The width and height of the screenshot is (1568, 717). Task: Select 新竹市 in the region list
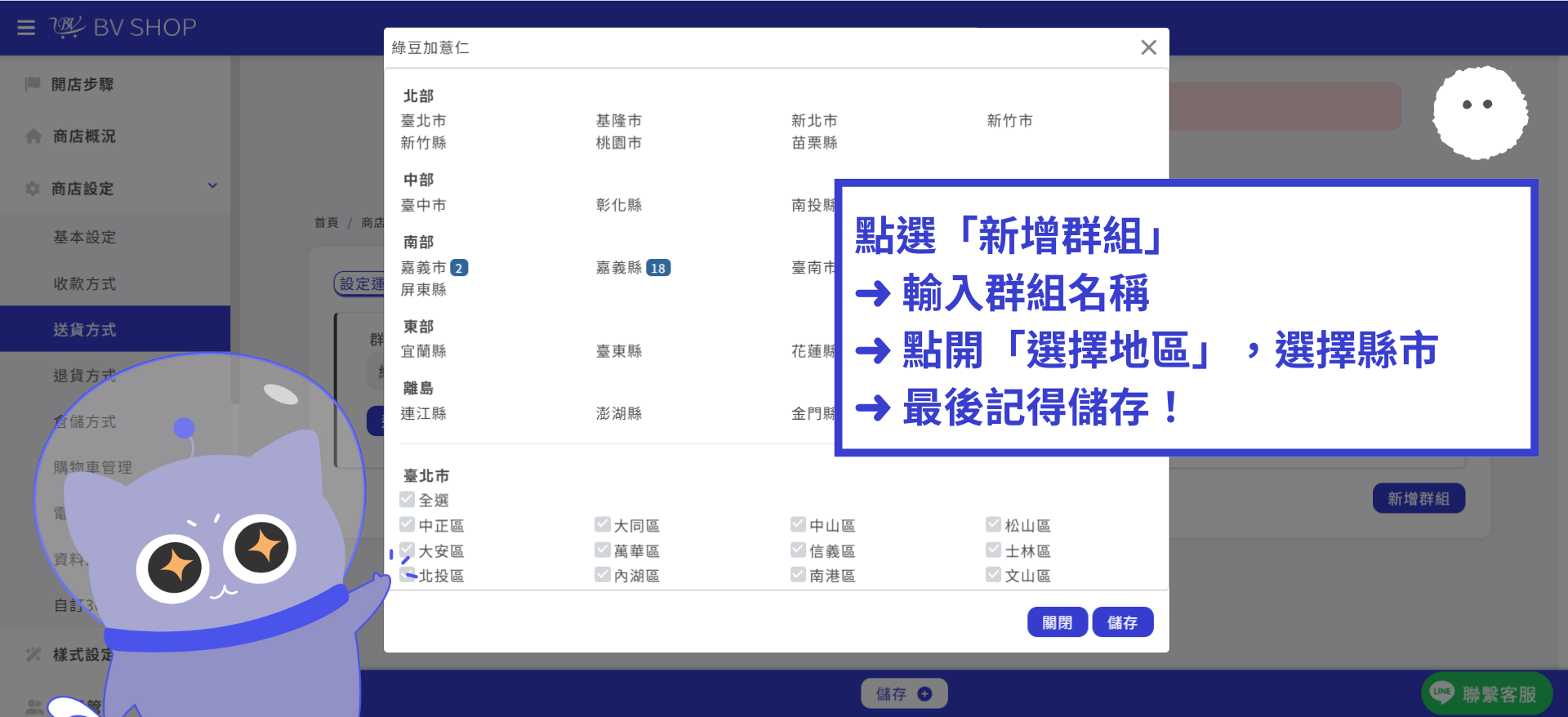(x=1009, y=121)
